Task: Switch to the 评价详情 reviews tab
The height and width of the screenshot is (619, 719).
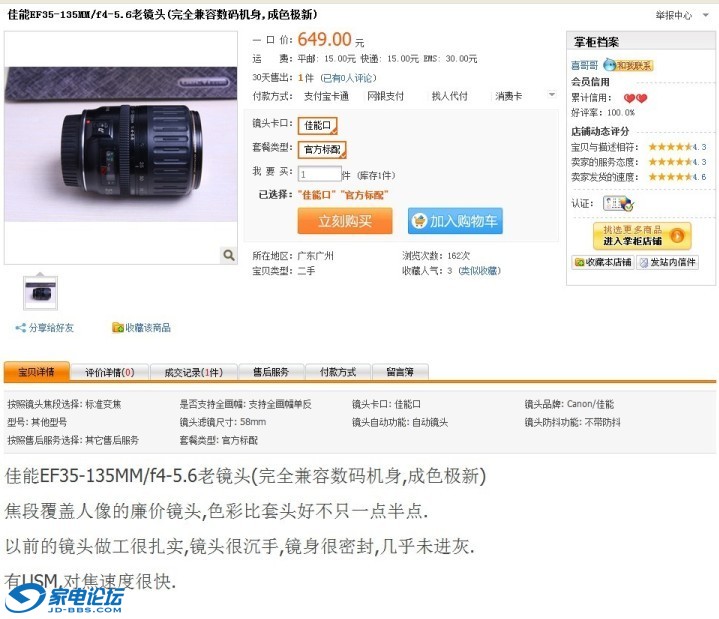Action: click(x=110, y=372)
